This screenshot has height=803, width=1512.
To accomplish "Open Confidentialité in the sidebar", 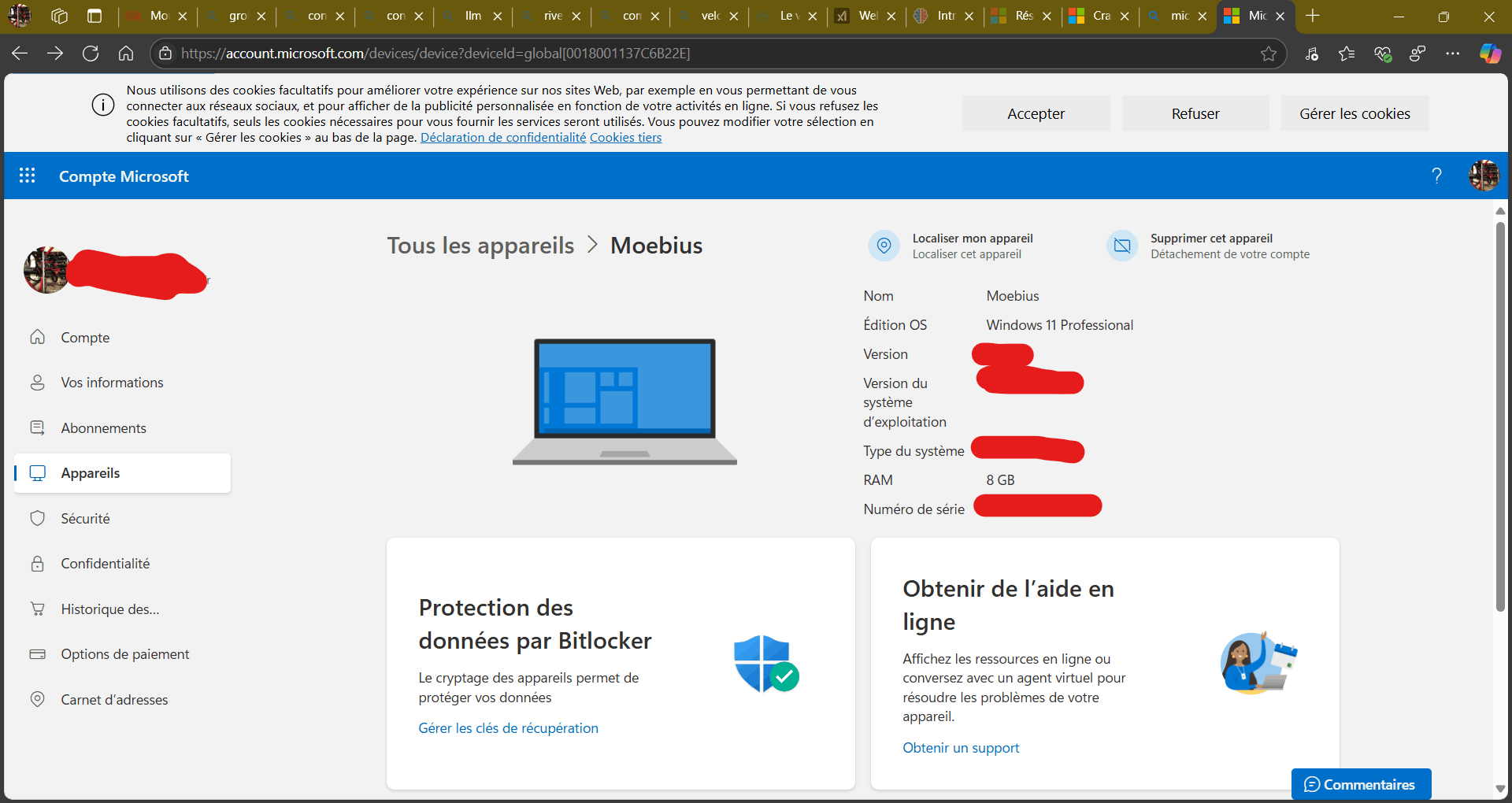I will tap(122, 564).
